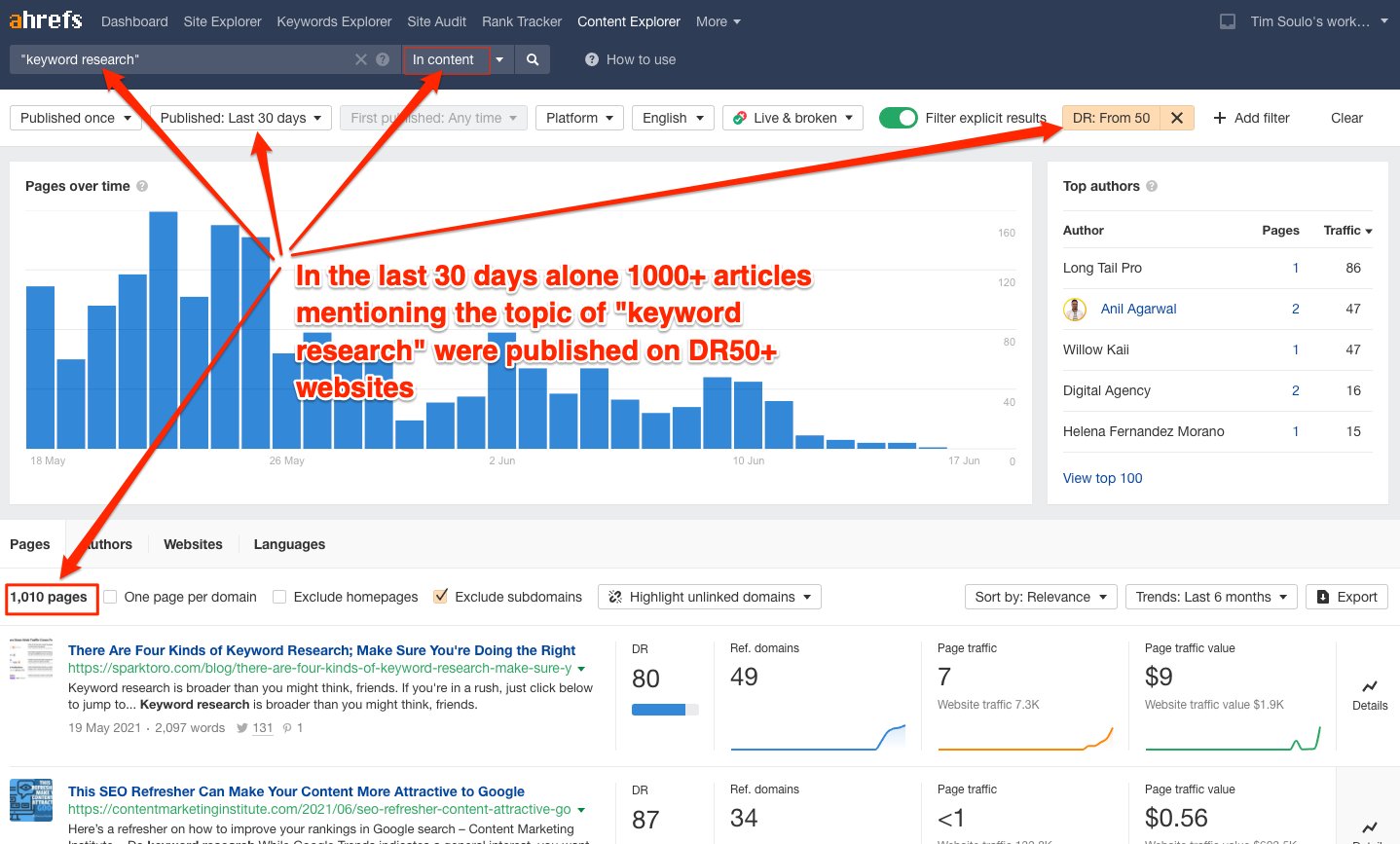Viewport: 1400px width, 844px height.
Task: Uncheck Exclude subdomains option
Action: pos(441,597)
